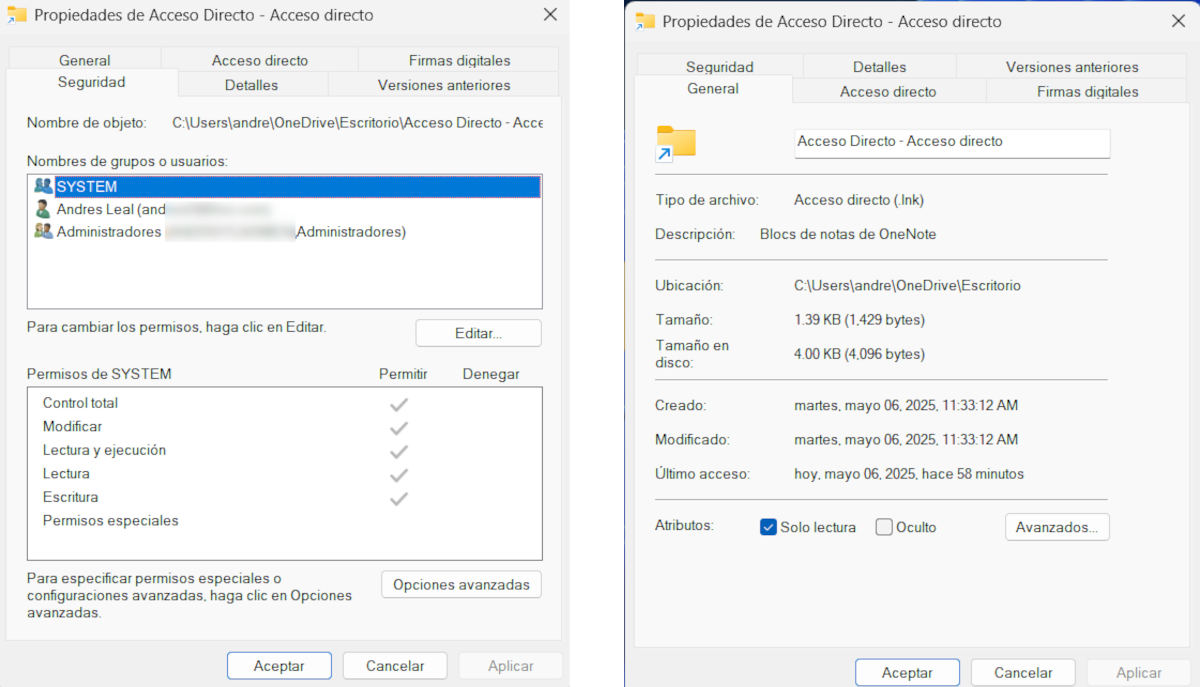This screenshot has width=1200, height=687.
Task: Select Seguridad tab in left window
Action: point(92,83)
